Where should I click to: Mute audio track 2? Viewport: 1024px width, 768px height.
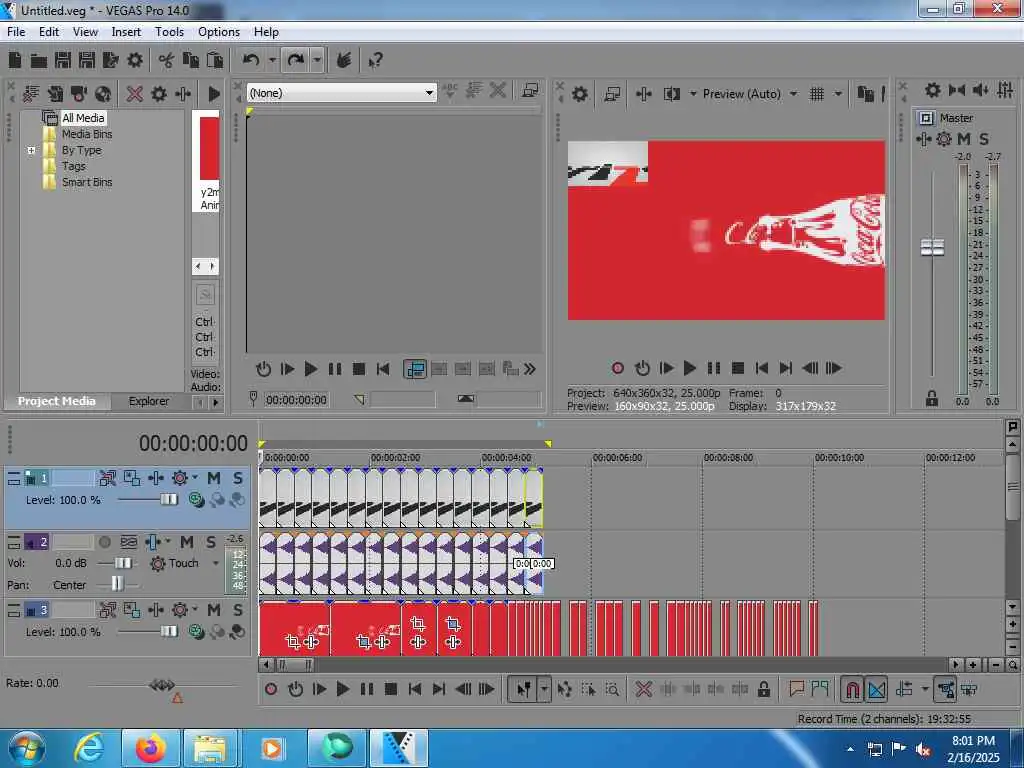pyautogui.click(x=187, y=542)
